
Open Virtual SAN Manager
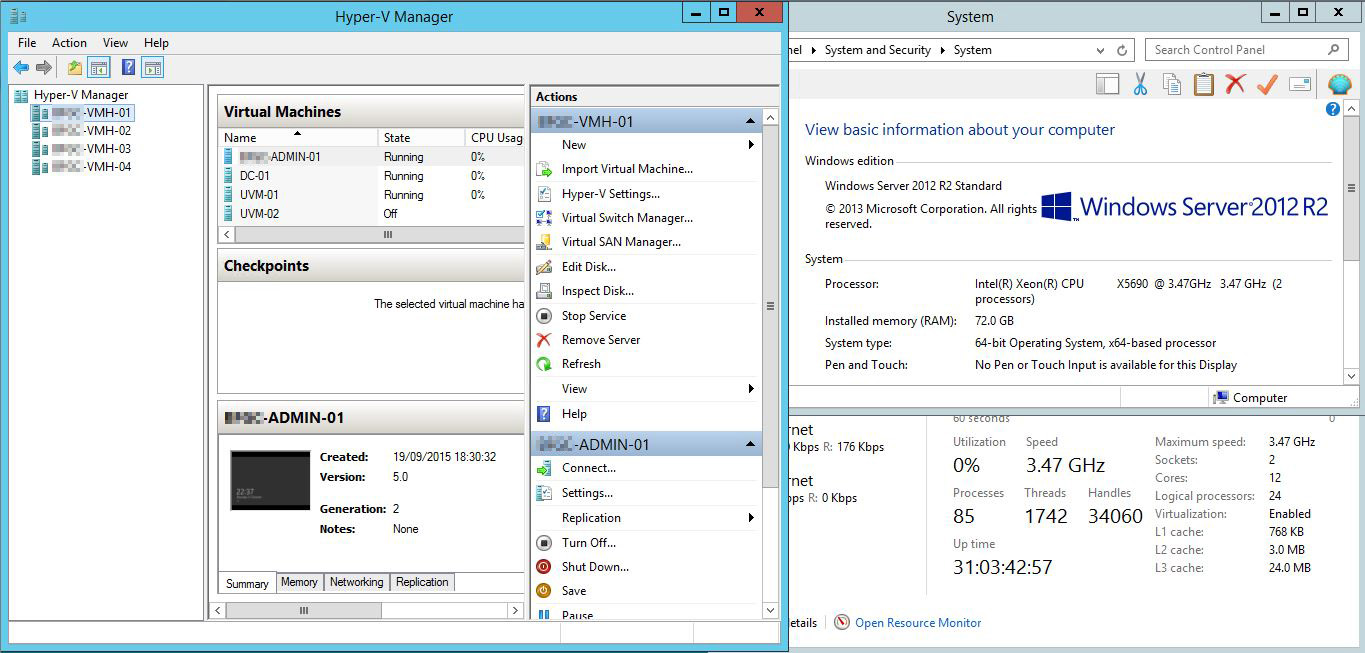pos(620,242)
